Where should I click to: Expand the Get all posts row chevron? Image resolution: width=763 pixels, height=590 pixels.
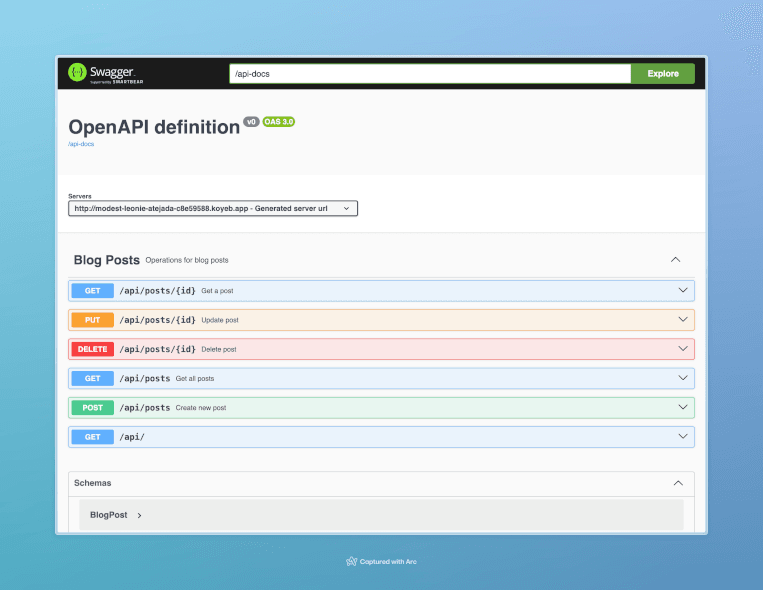(683, 378)
